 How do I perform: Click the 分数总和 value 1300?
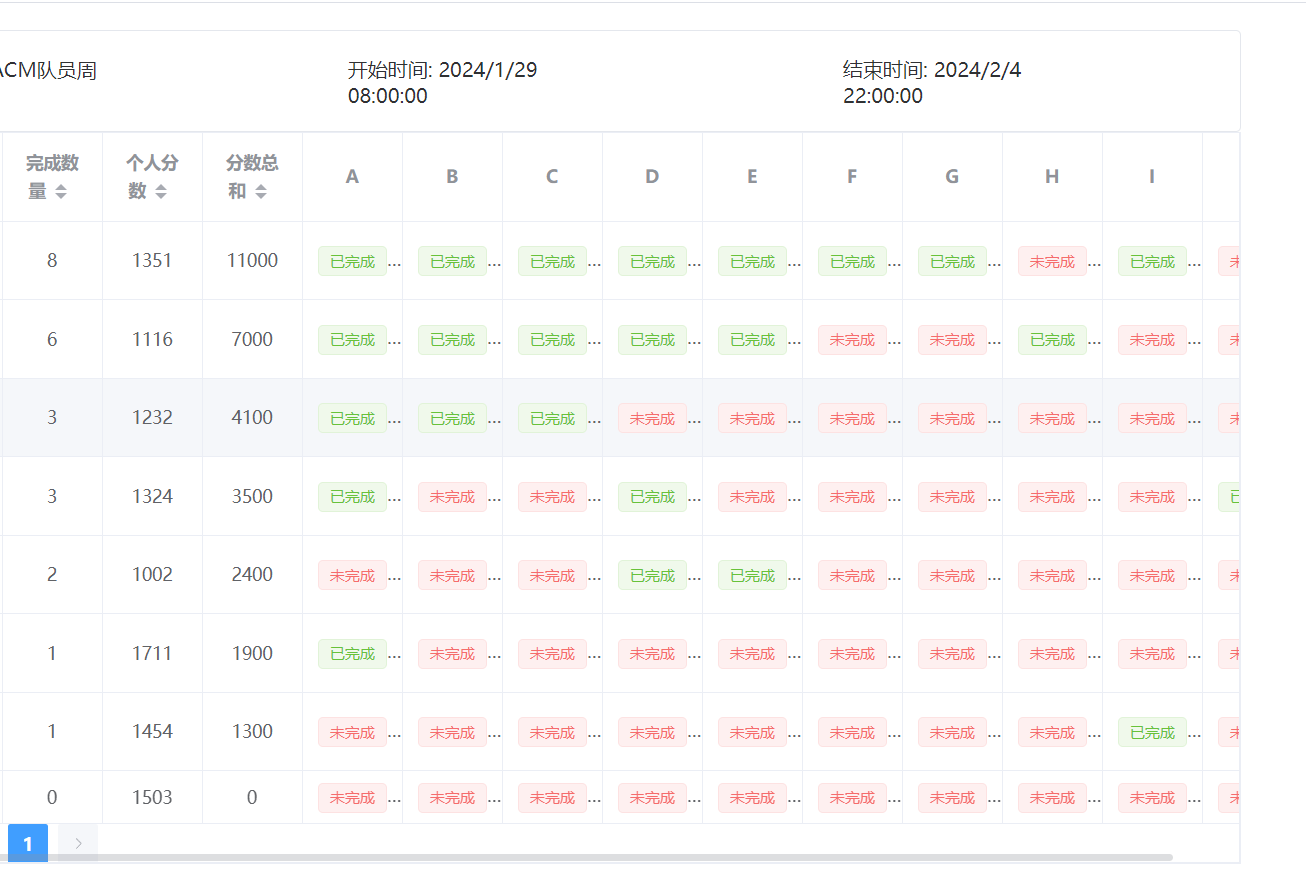pos(252,731)
